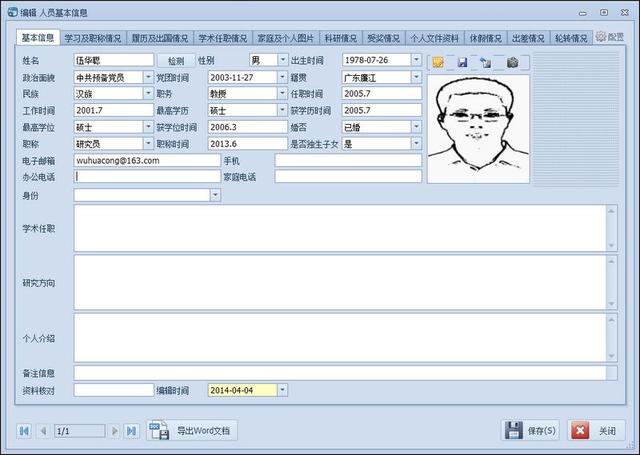Switch to 履历及出国情况 tab
The height and width of the screenshot is (455, 640).
[160, 38]
